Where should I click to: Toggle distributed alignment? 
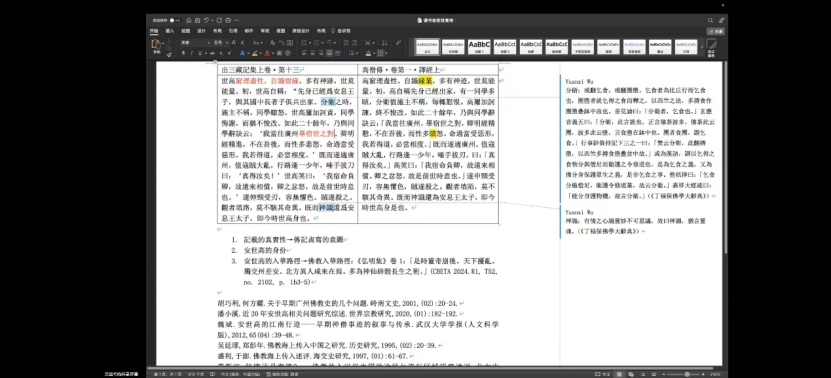point(338,53)
